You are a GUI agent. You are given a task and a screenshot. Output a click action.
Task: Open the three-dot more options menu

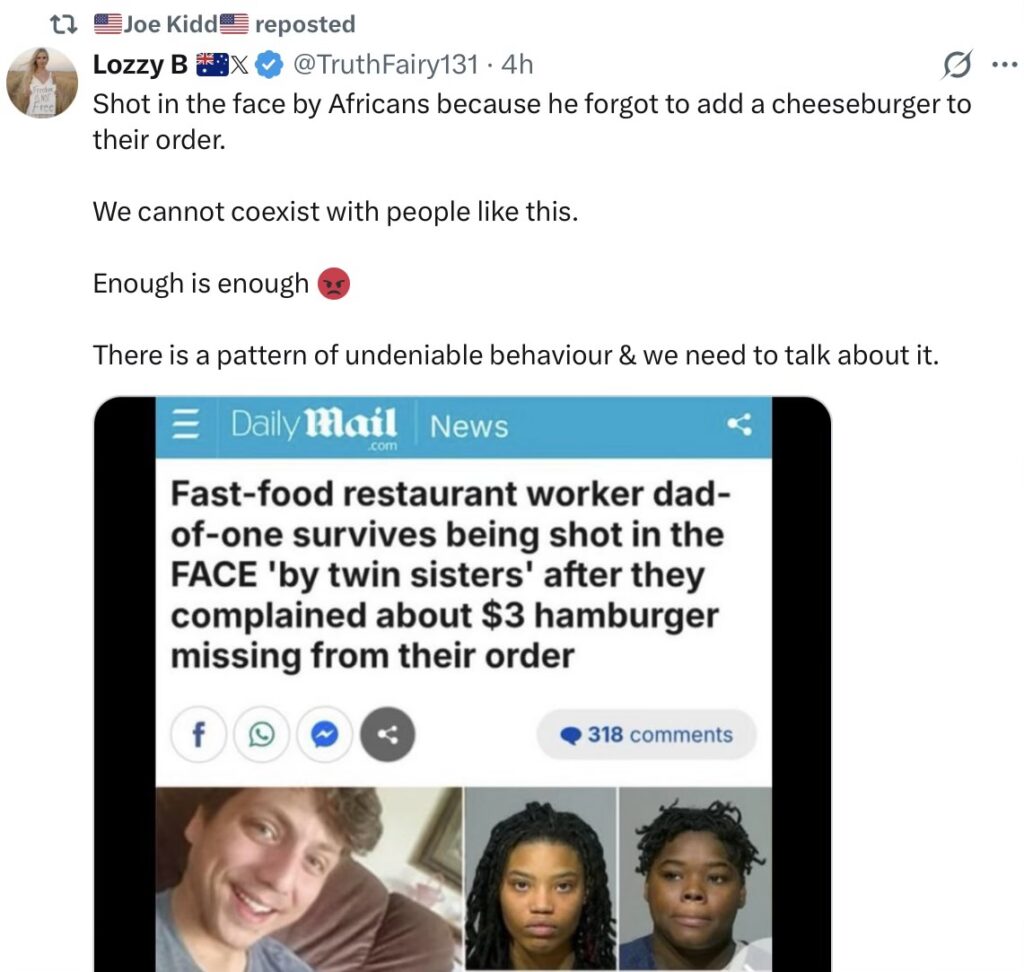pos(1001,66)
